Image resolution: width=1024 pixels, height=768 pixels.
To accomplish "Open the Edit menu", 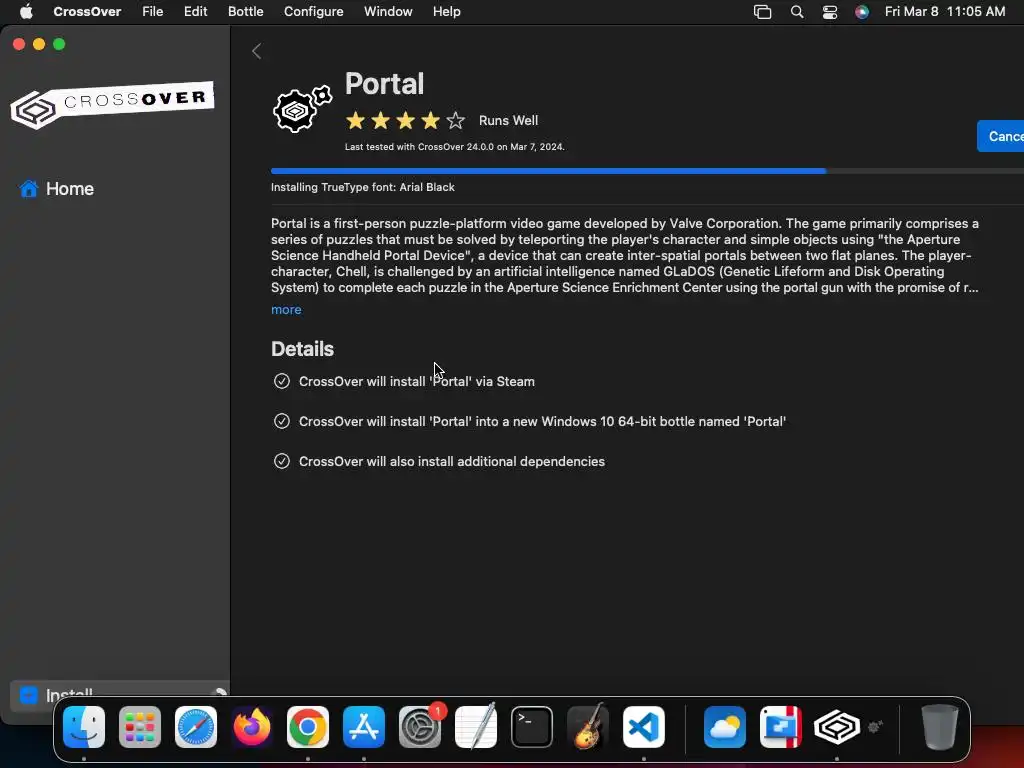I will 195,11.
